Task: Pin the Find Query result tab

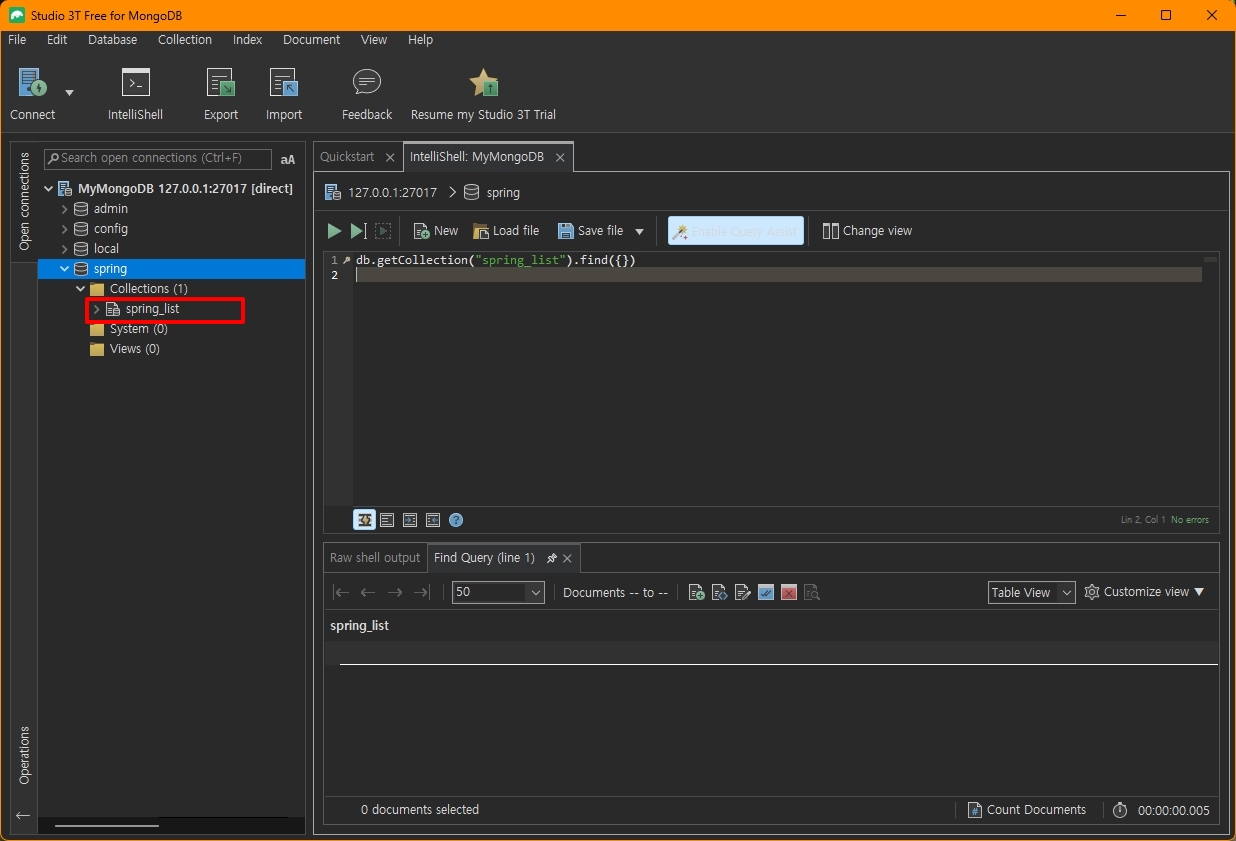Action: click(x=551, y=558)
